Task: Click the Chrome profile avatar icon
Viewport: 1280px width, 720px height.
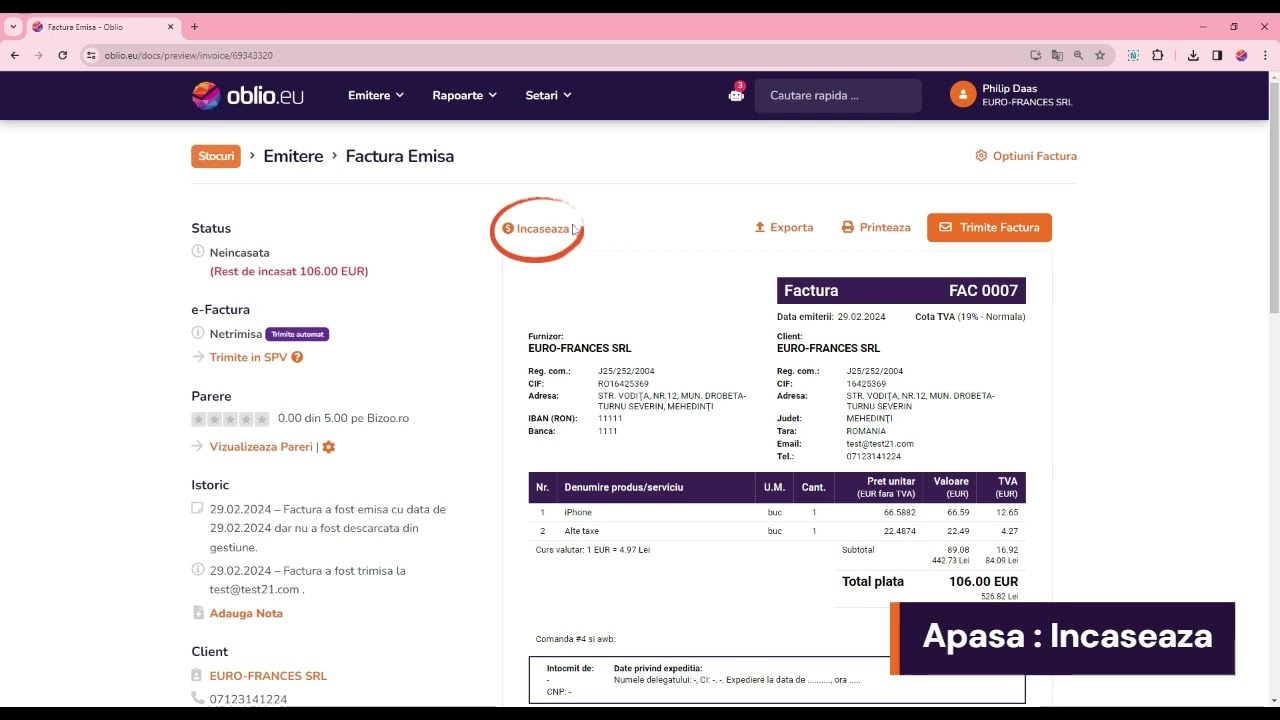Action: point(1241,55)
